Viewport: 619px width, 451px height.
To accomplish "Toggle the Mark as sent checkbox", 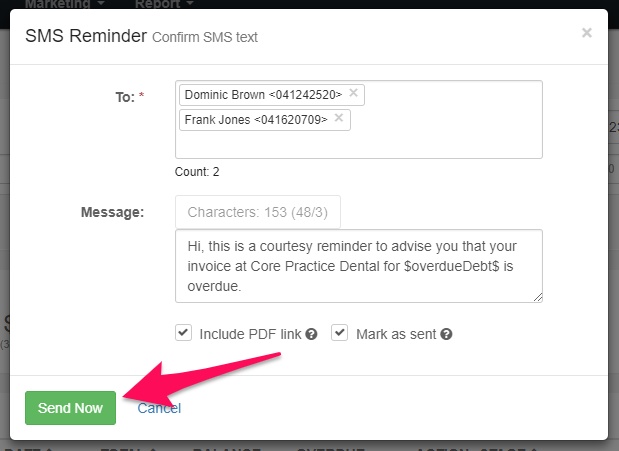I will pos(340,333).
